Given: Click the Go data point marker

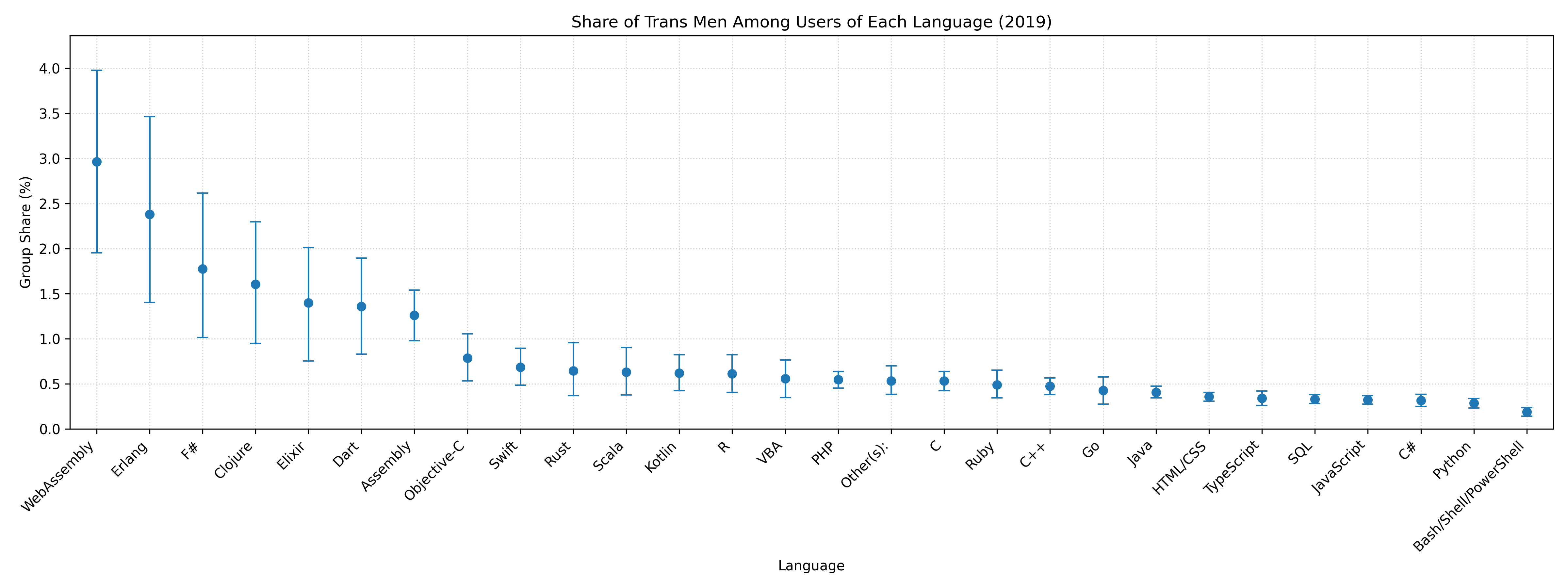Looking at the screenshot, I should (x=1103, y=391).
